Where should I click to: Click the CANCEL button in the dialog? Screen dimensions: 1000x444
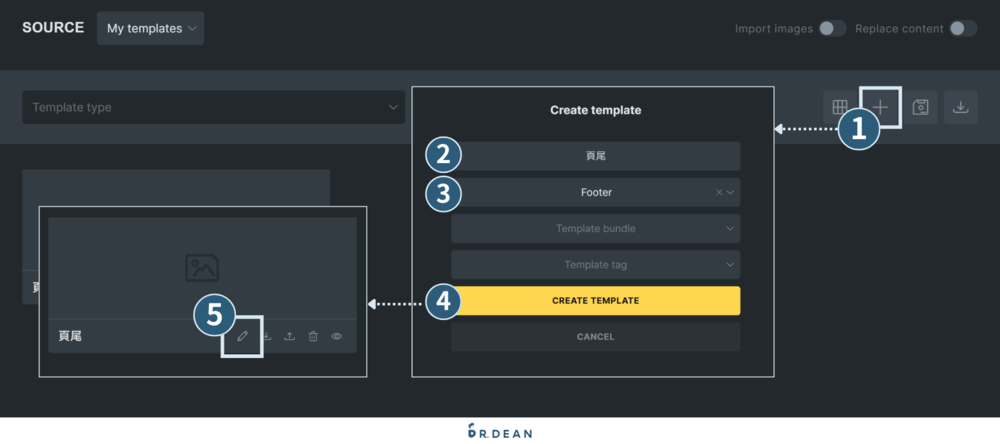coord(595,337)
